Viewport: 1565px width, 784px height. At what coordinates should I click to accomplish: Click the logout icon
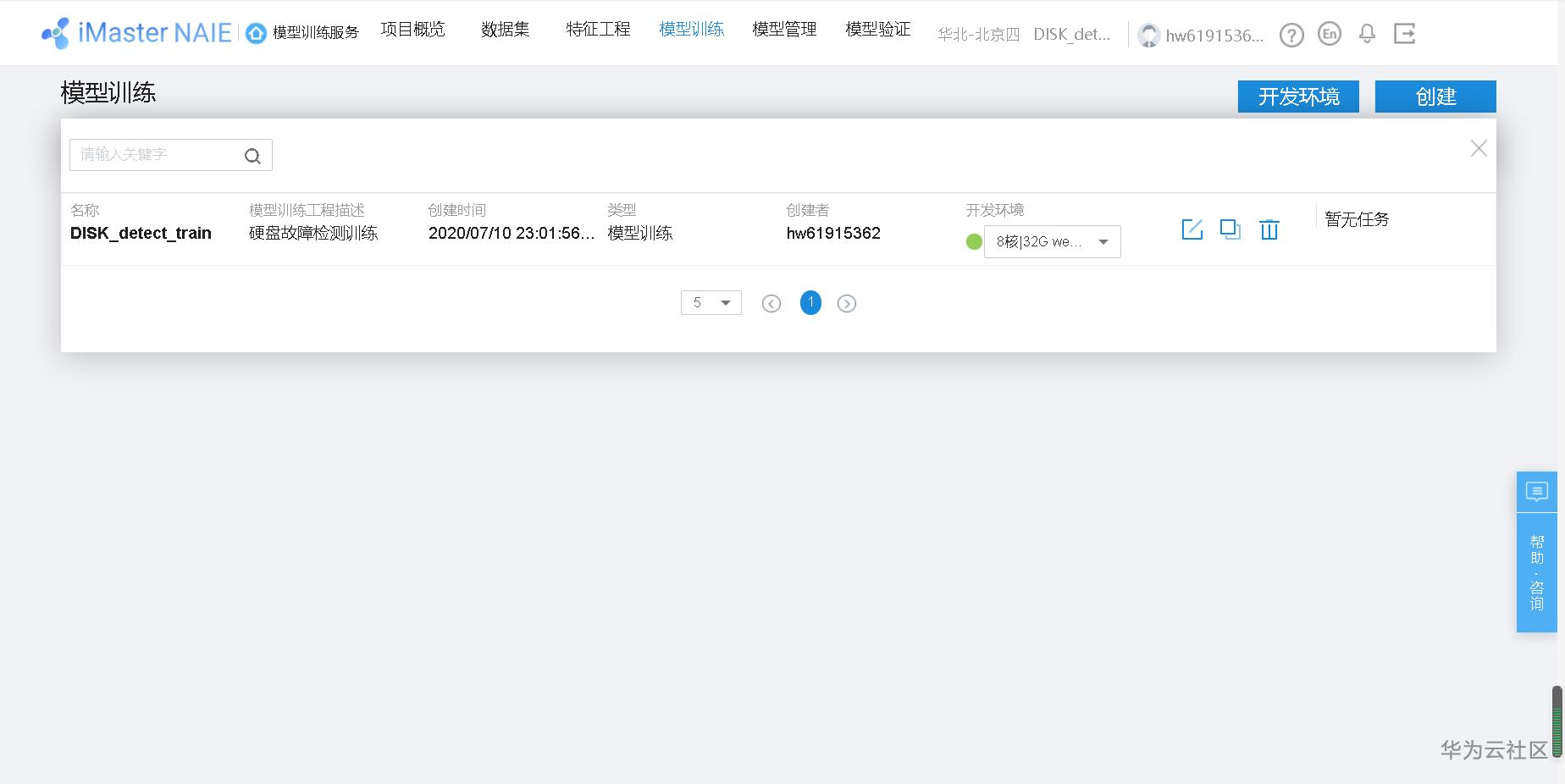tap(1405, 34)
